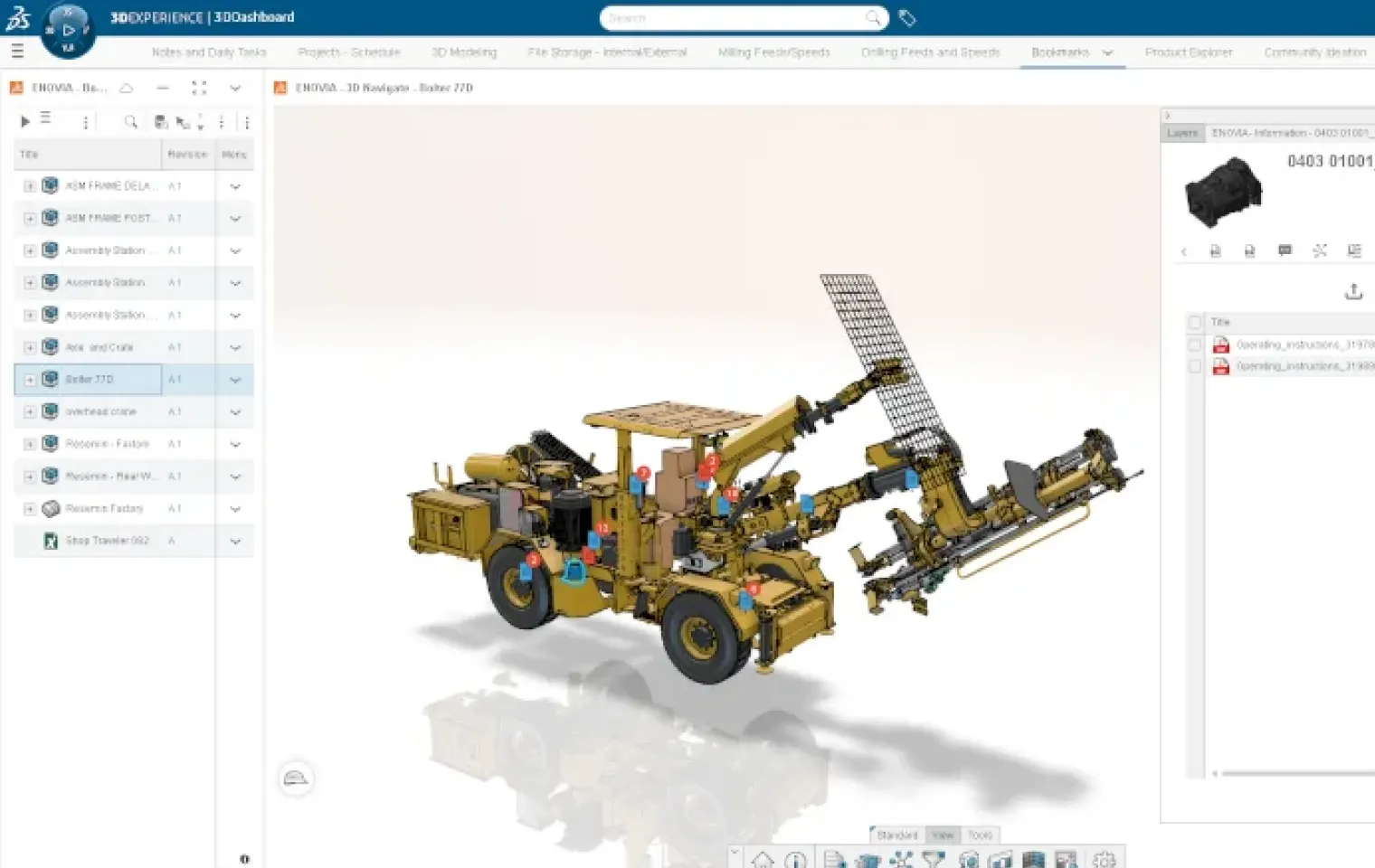Click the Home view icon in bottom toolbar
Viewport: 1375px width, 868px height.
pos(763,859)
